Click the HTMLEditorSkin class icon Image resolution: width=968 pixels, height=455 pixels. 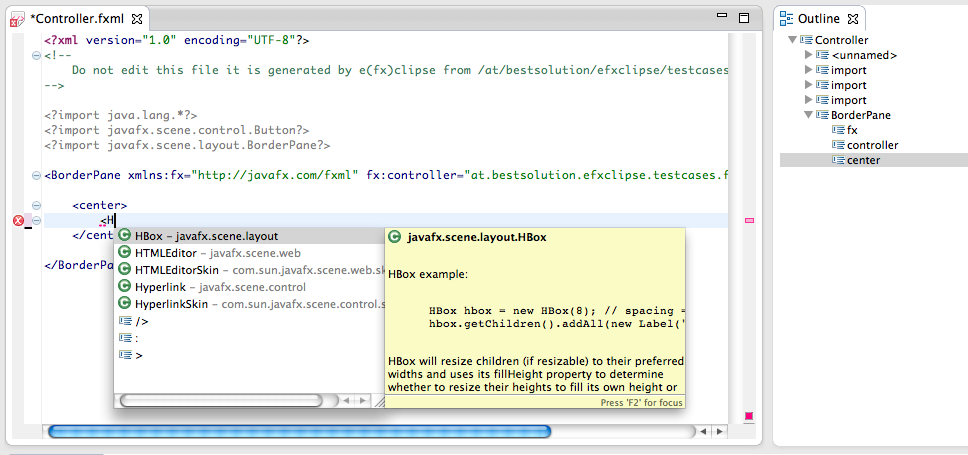pyautogui.click(x=125, y=270)
